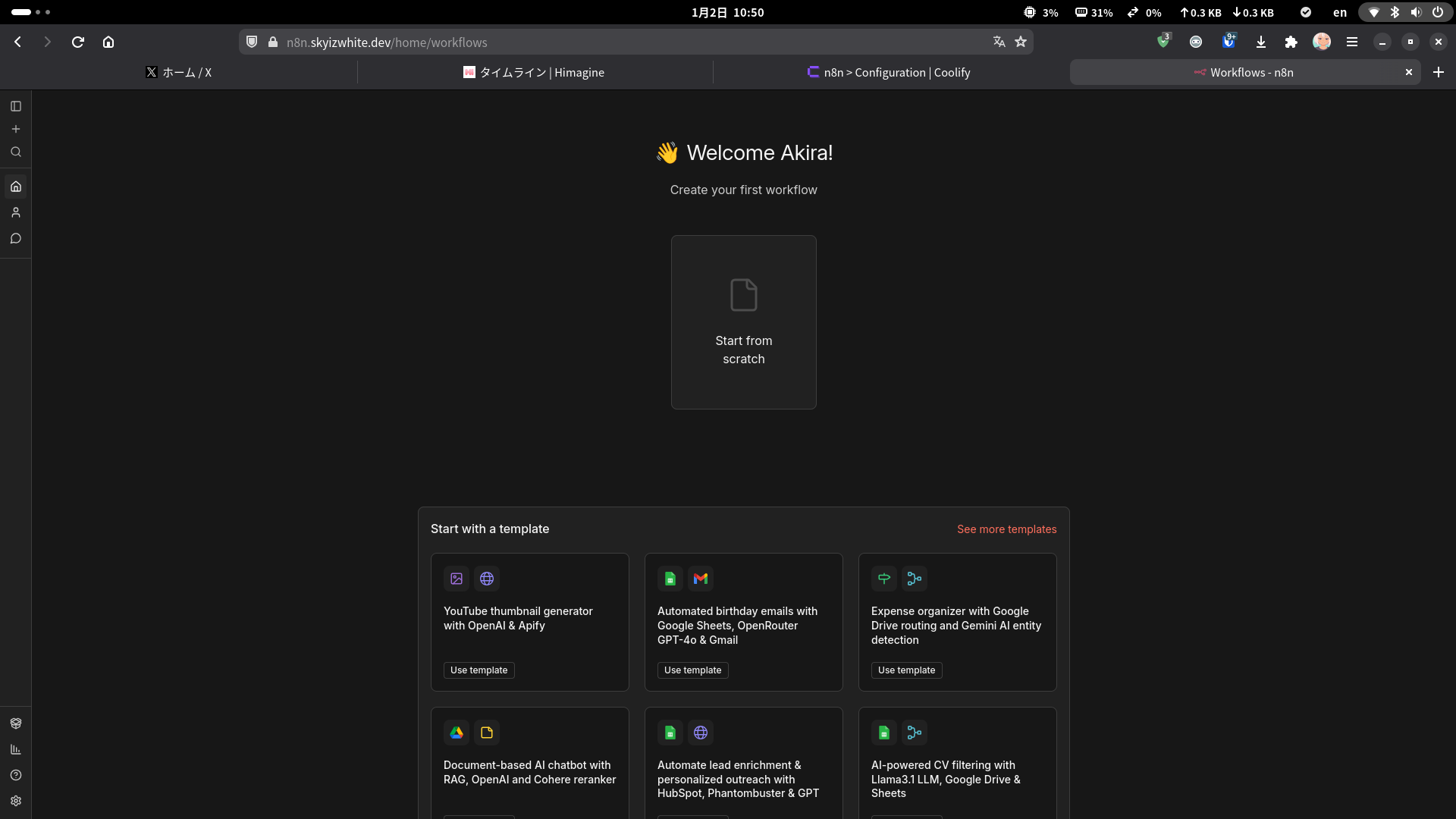The height and width of the screenshot is (819, 1456).
Task: Use the Expense organizer template
Action: tap(906, 670)
